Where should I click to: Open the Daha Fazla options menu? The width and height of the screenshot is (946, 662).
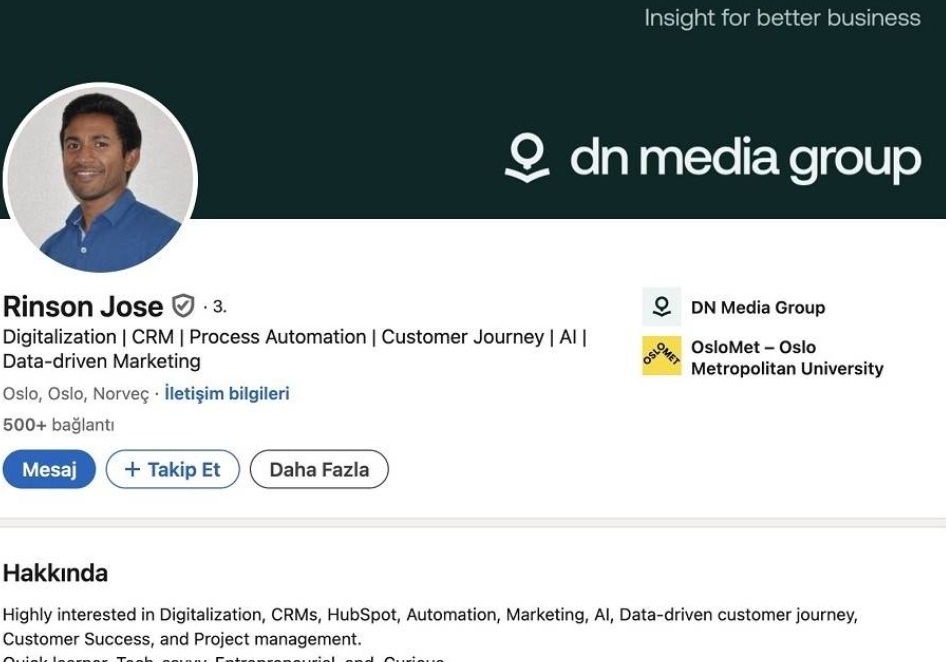319,469
